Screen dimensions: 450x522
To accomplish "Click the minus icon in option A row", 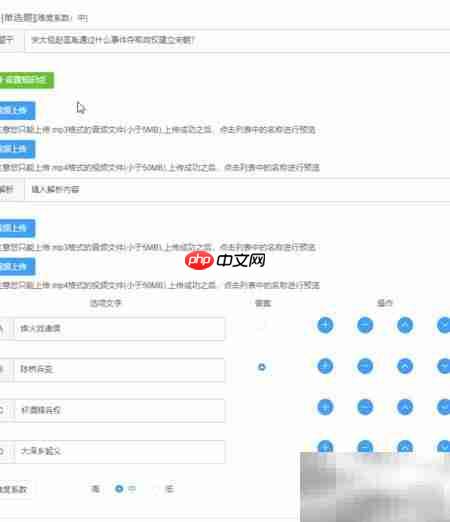I will click(365, 325).
